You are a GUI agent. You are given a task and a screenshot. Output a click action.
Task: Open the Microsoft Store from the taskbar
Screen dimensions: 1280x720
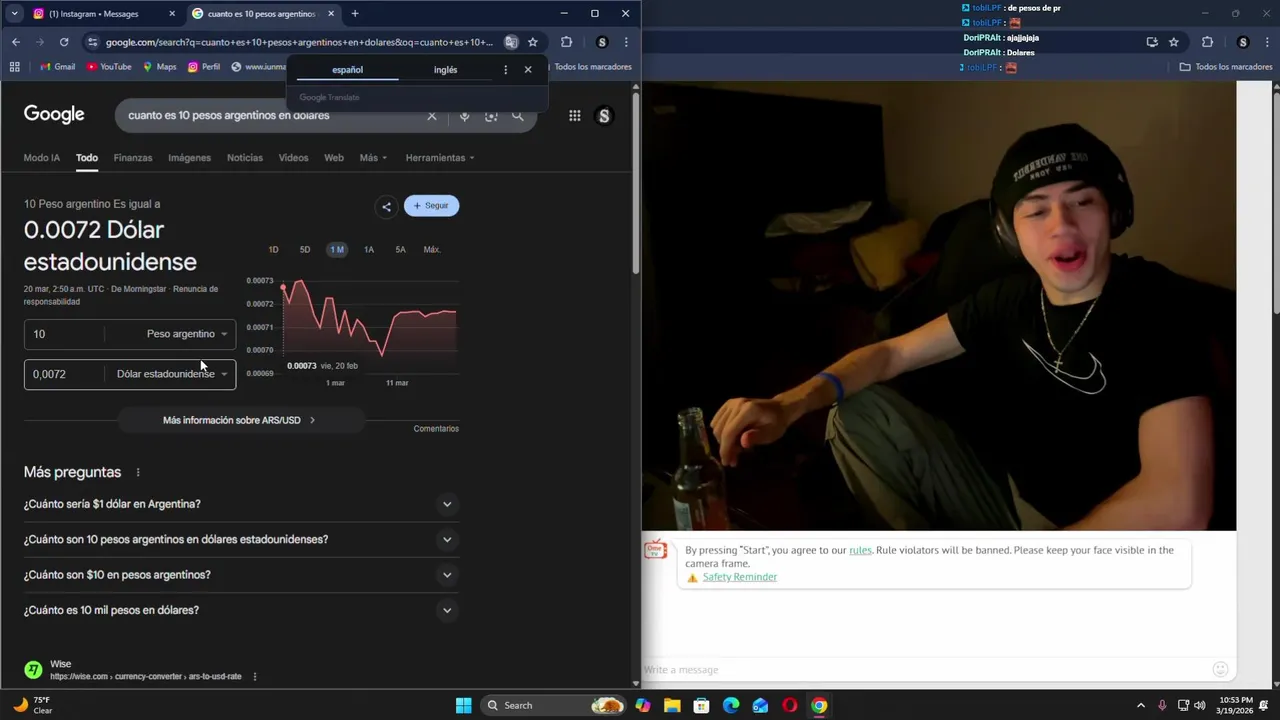(x=702, y=705)
